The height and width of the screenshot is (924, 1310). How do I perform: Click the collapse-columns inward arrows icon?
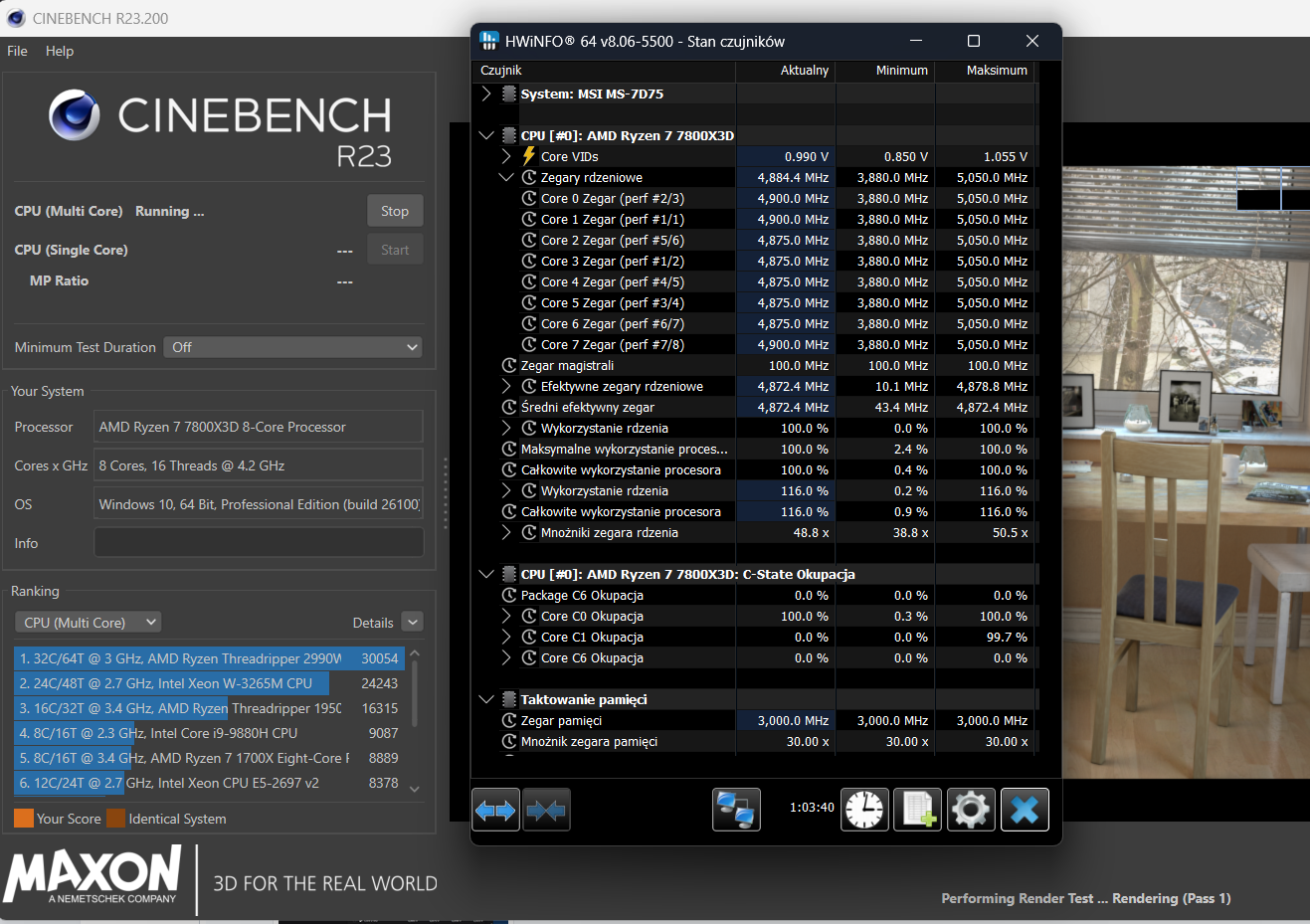pos(546,811)
